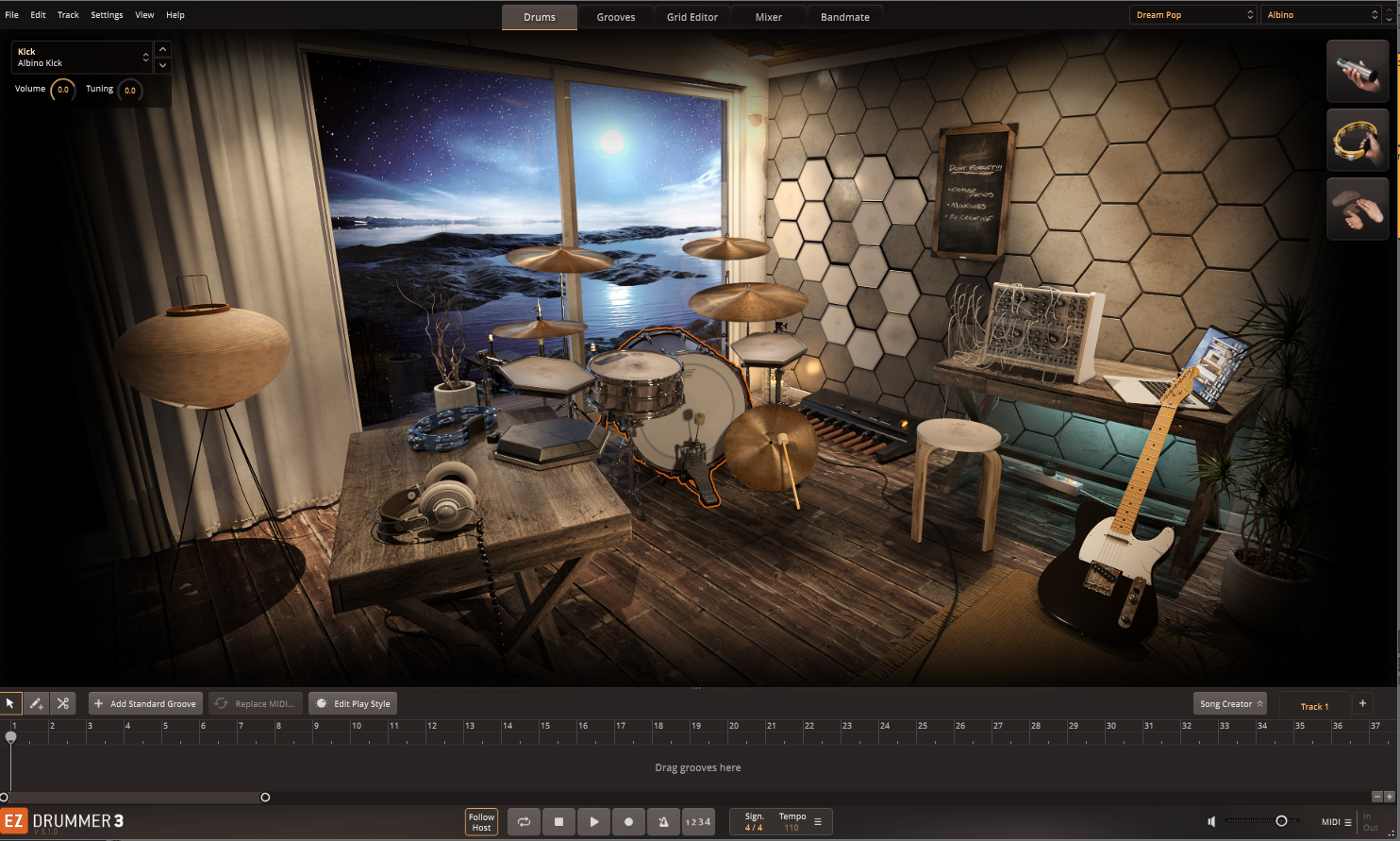Image resolution: width=1400 pixels, height=841 pixels.
Task: Click the ride cymbal
Action: point(747,301)
